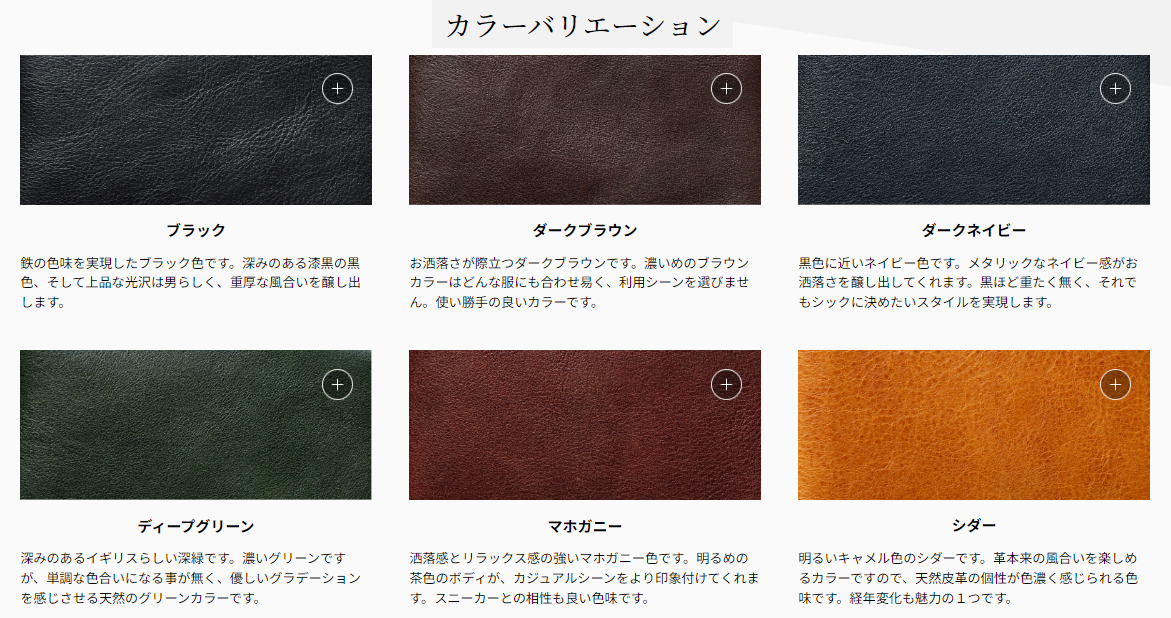
Task: Click the plus icon on ダークブラウン swatch
Action: pos(726,89)
